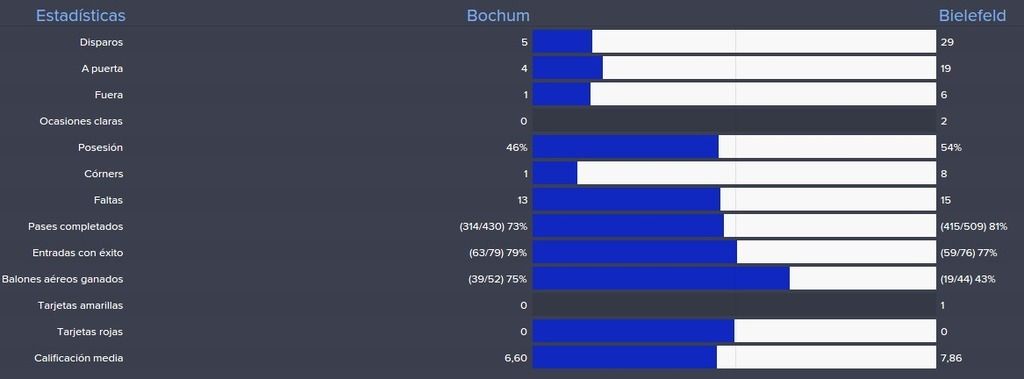Screen dimensions: 1024x379
Task: Select the Ocasiones claras row label
Action: point(81,122)
